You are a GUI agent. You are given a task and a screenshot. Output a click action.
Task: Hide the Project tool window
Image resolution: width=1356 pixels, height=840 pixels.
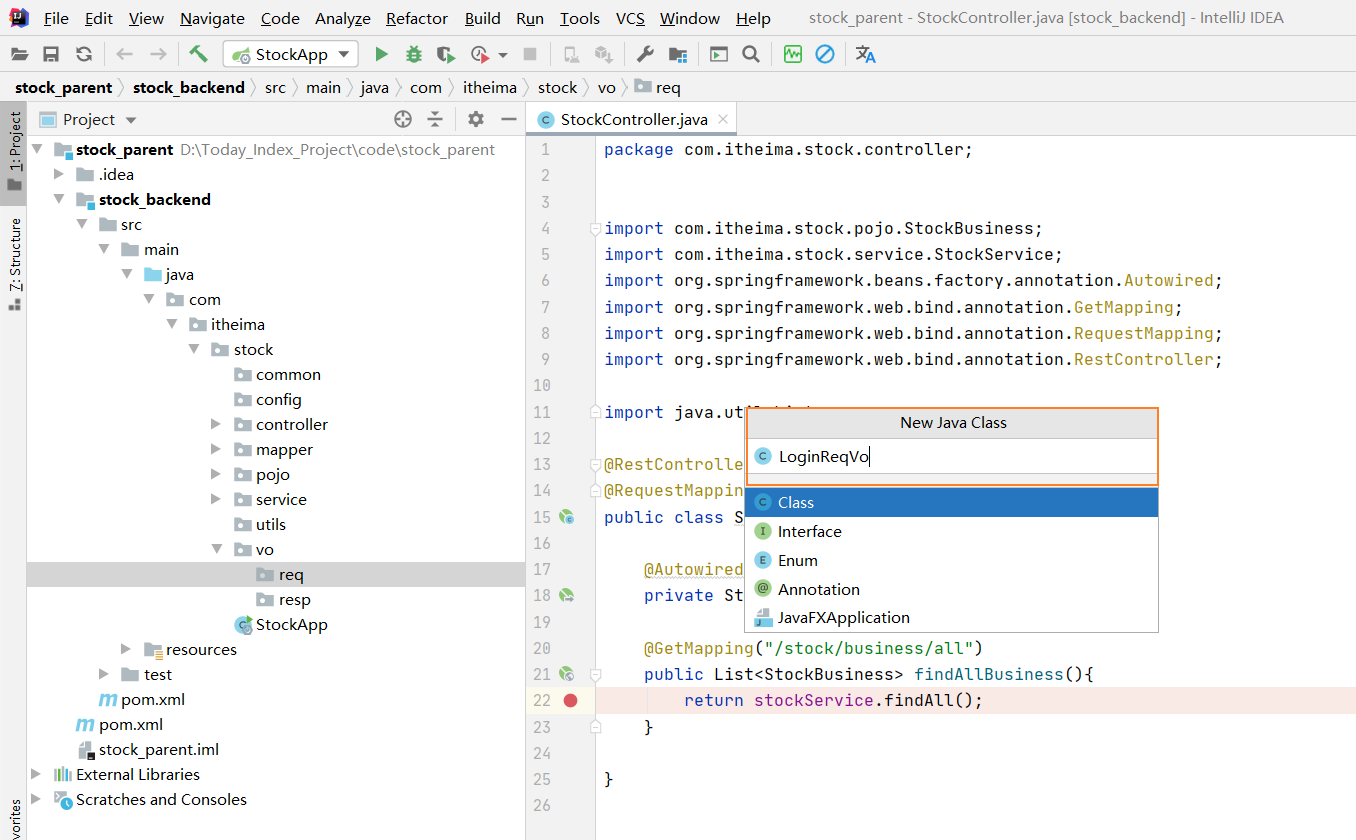pos(508,119)
